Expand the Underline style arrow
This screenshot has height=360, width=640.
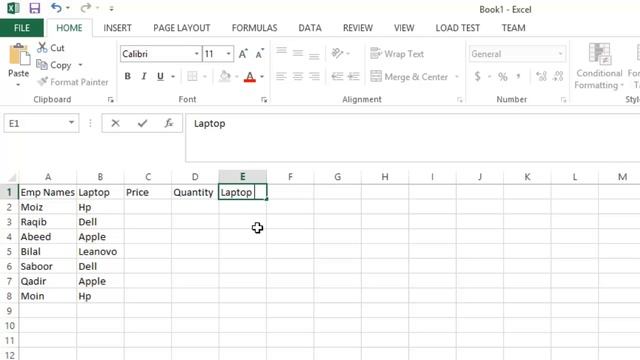click(173, 76)
